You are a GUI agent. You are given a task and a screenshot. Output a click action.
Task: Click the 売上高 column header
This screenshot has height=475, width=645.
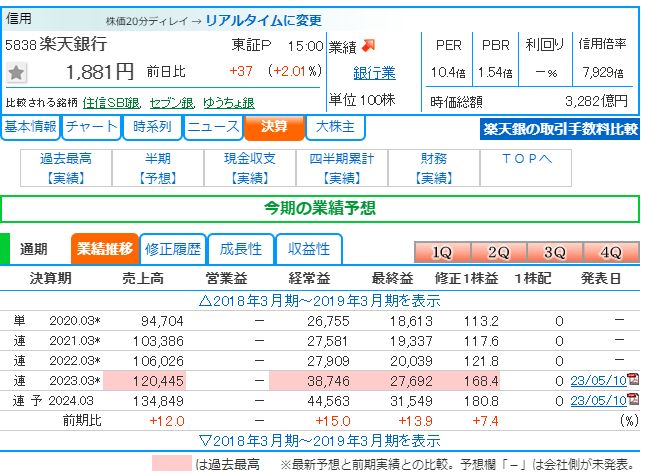tap(143, 278)
